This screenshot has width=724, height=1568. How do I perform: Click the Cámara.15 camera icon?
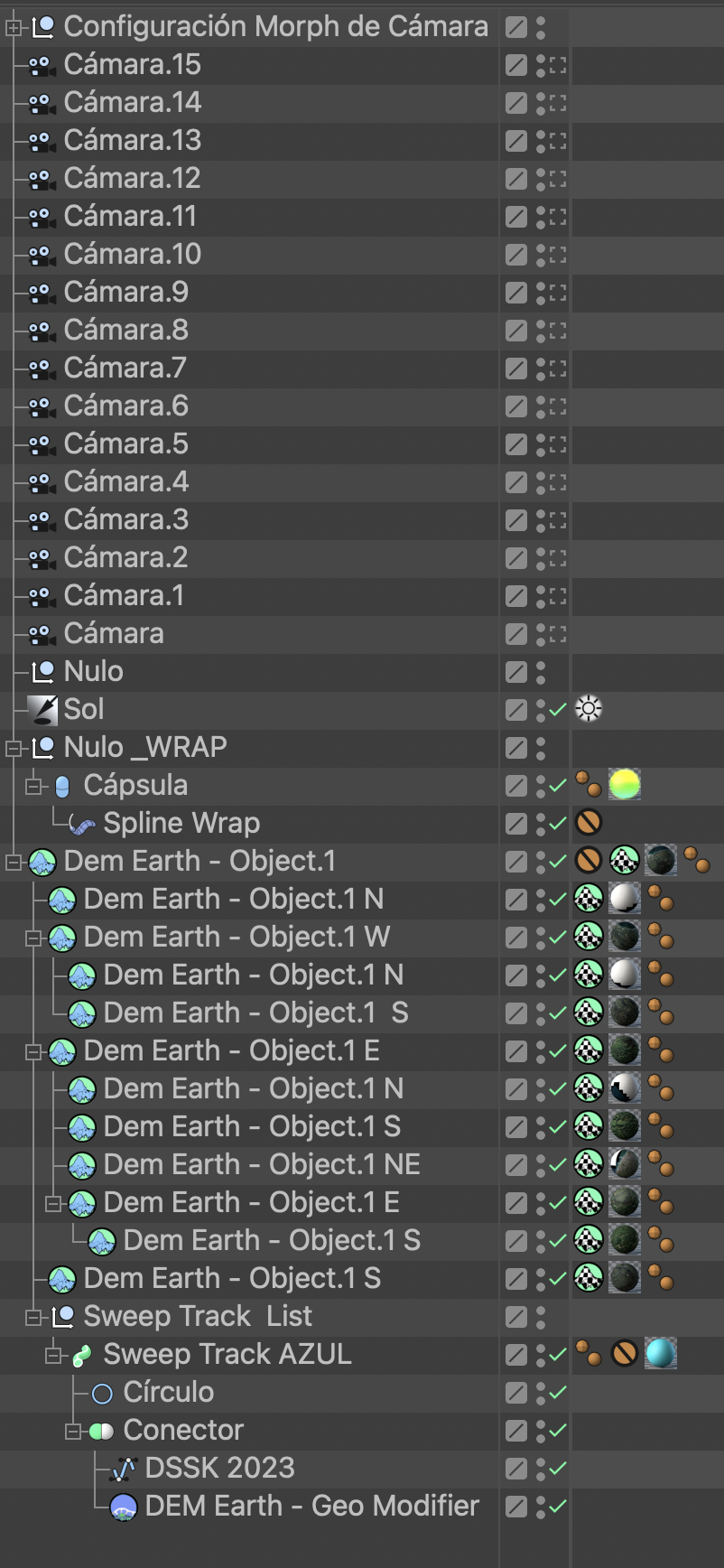pyautogui.click(x=41, y=66)
